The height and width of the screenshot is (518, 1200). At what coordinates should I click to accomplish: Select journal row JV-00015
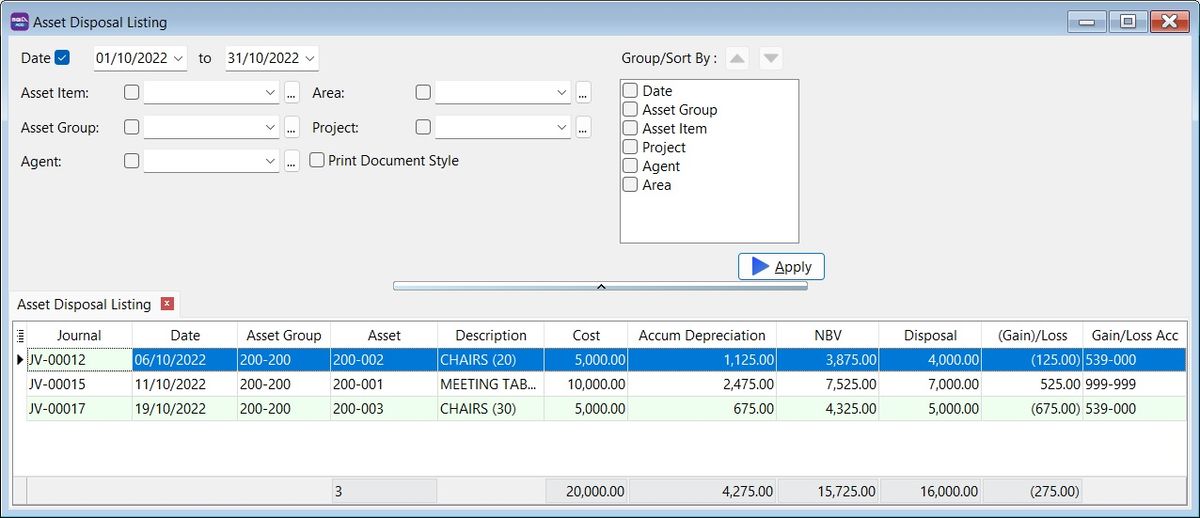(78, 384)
